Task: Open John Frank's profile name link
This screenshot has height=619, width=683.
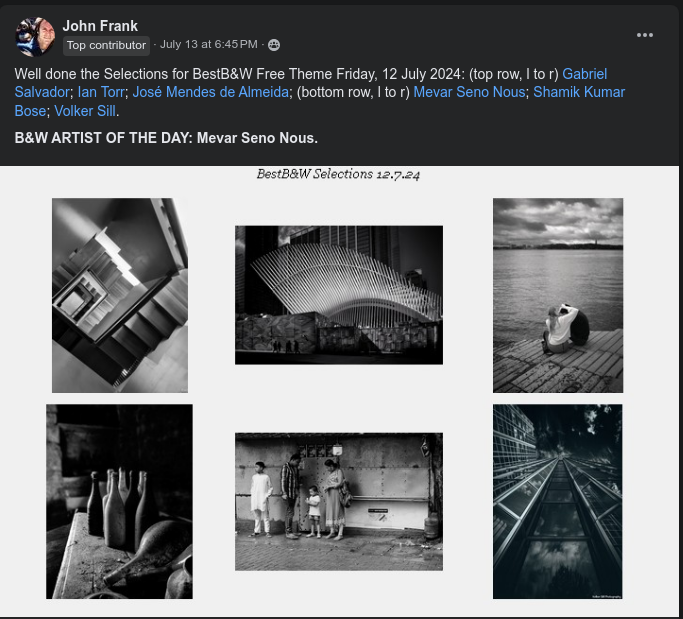Action: coord(100,26)
